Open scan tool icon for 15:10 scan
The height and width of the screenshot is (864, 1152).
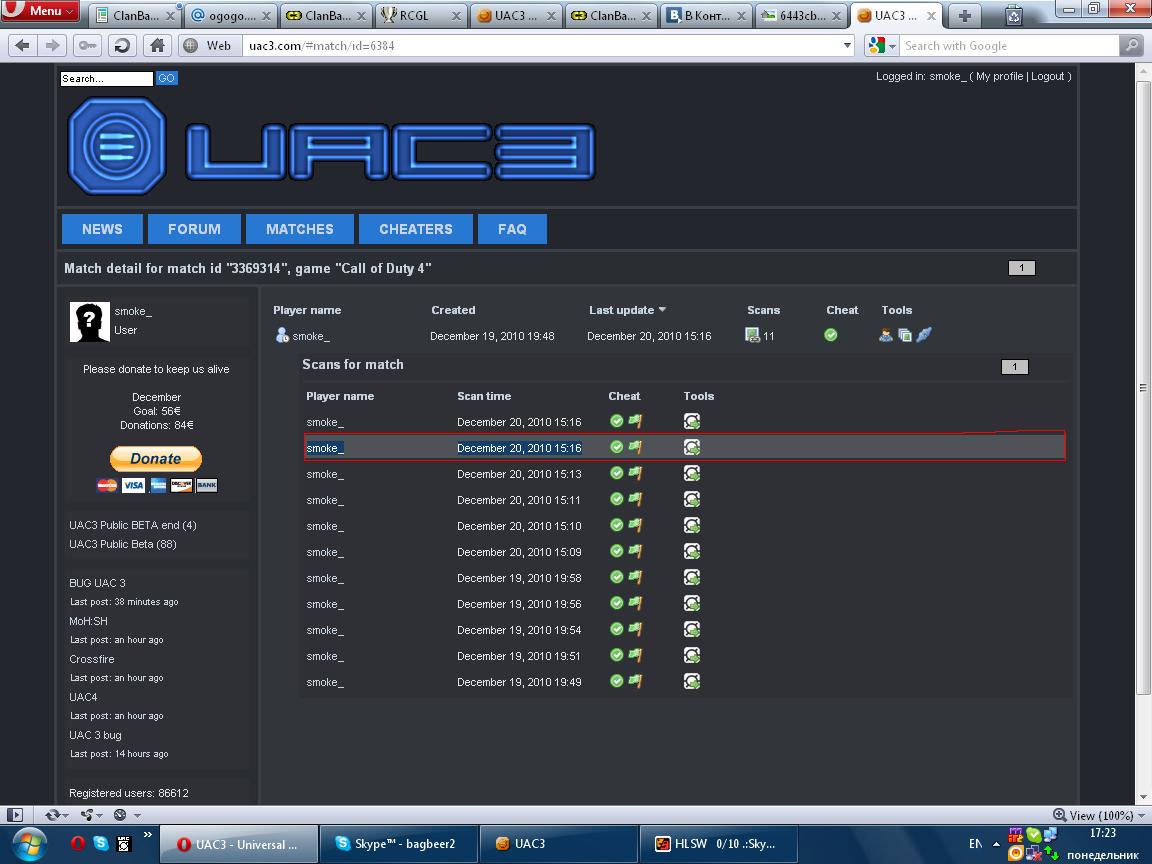click(x=691, y=526)
